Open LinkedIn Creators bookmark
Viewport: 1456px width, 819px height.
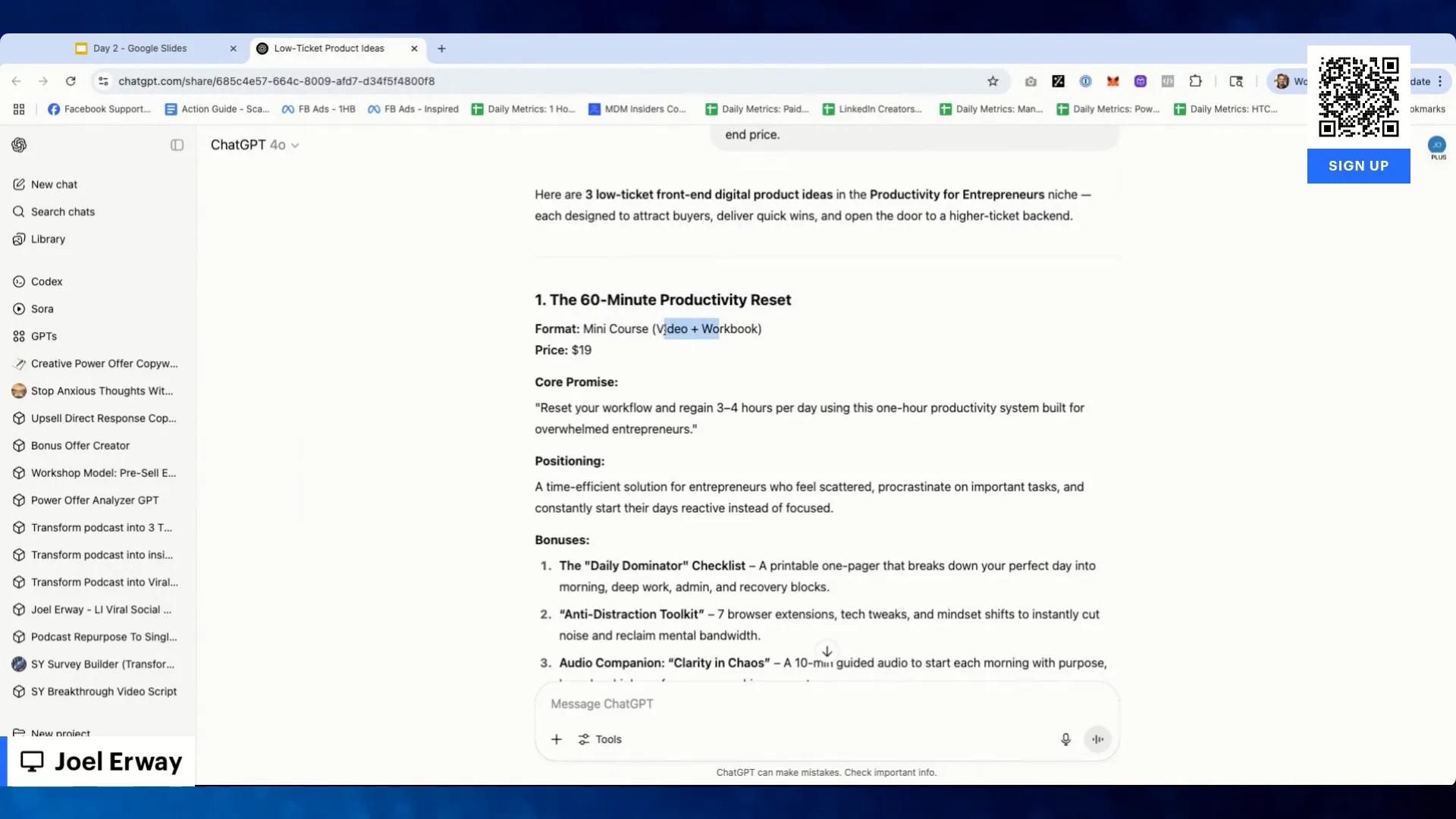pos(872,109)
